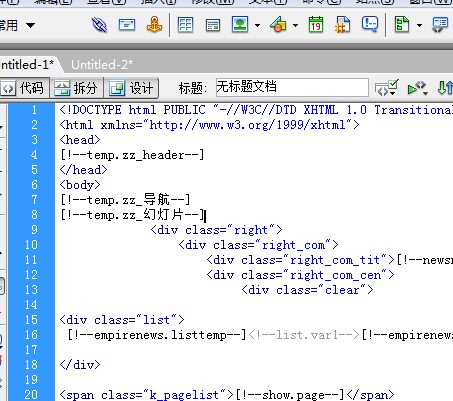Screen dimensions: 453x401
Task: Click the Email Link insert icon
Action: tap(127, 25)
